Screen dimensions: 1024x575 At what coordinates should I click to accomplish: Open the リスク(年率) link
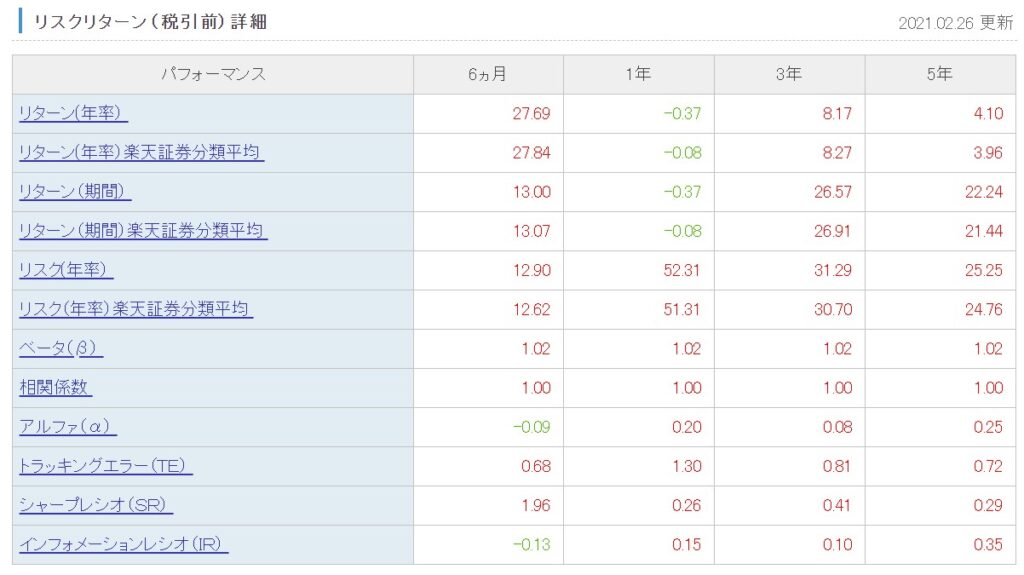click(x=66, y=270)
